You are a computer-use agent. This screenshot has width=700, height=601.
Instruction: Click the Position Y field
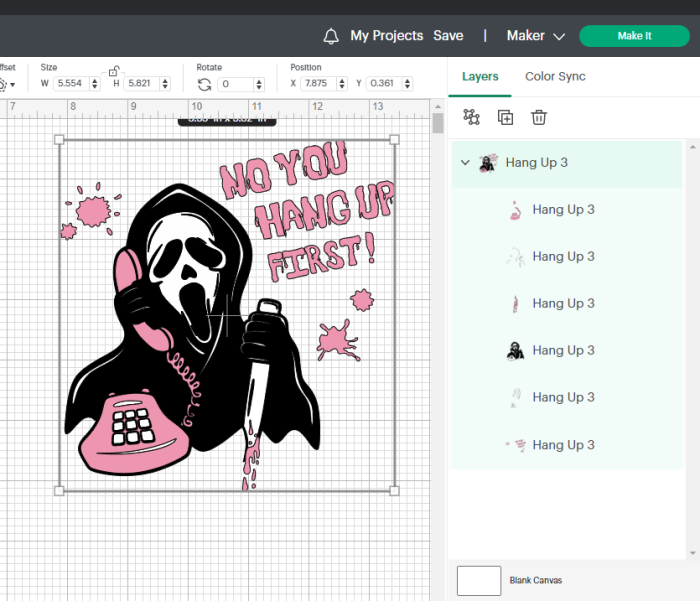click(383, 83)
